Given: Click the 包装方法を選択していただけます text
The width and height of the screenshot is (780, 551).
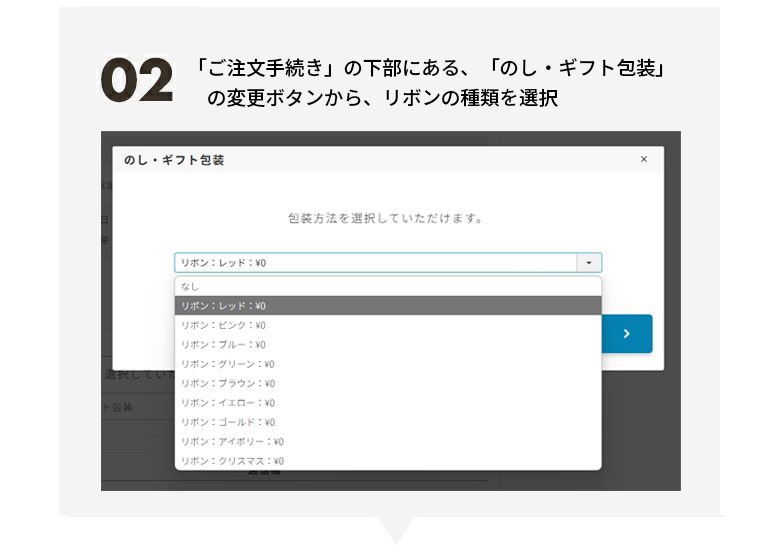Looking at the screenshot, I should pos(385,217).
